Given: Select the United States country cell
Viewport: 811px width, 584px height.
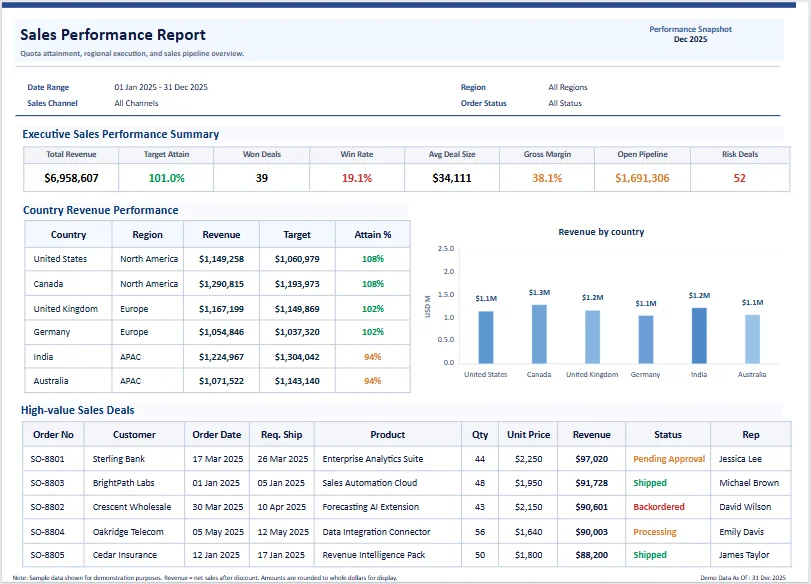Looking at the screenshot, I should [60, 259].
